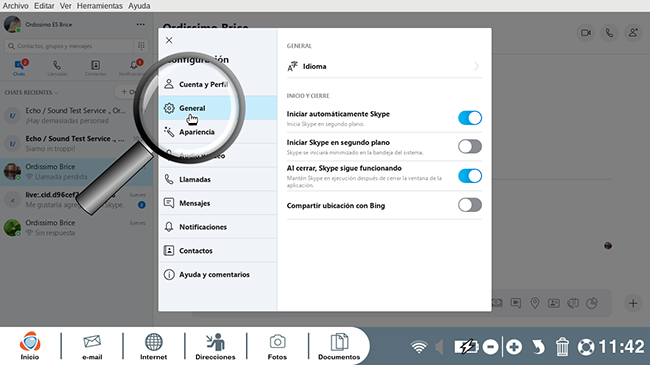
Task: Open the trash bin icon in taskbar
Action: (x=562, y=346)
